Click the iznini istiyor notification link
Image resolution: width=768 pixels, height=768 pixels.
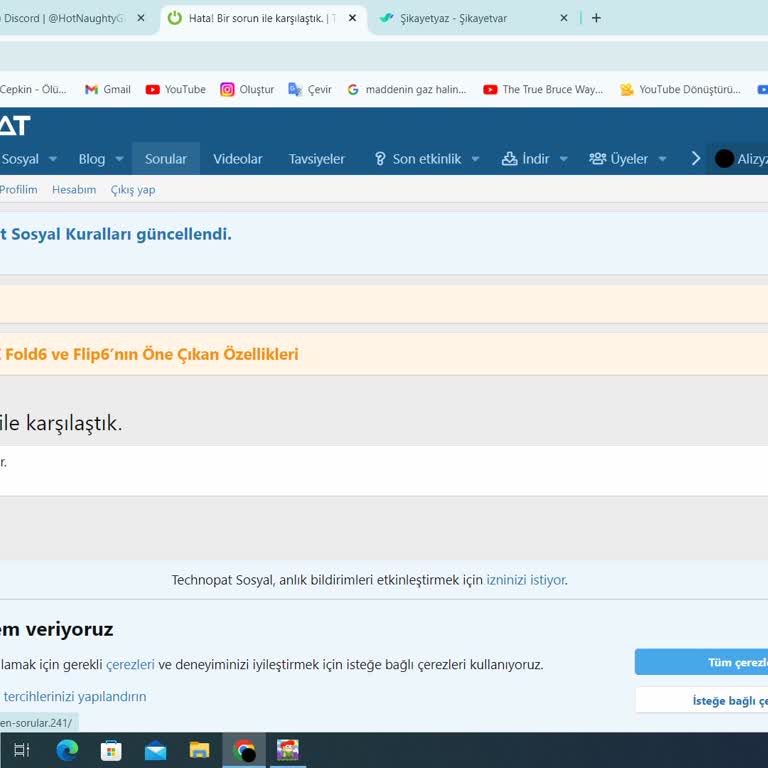coord(527,580)
